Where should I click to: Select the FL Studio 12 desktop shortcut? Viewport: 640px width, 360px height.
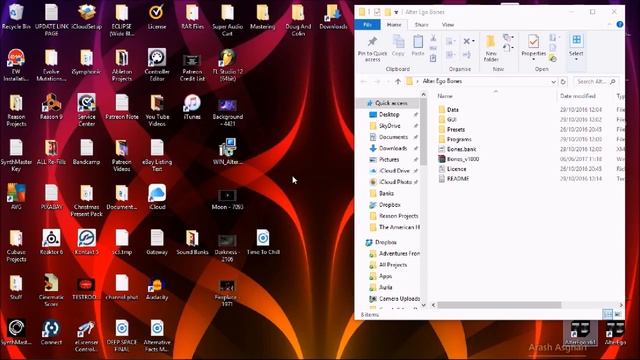[227, 65]
